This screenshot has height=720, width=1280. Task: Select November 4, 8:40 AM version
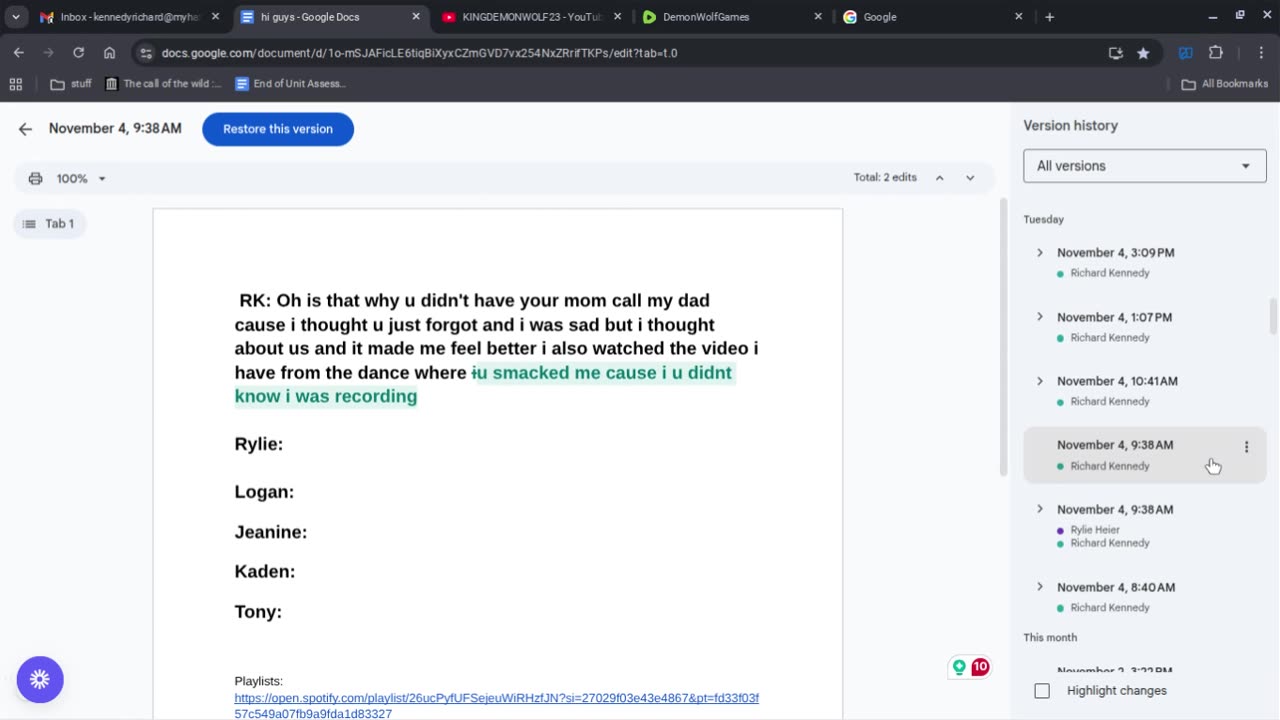[x=1144, y=597]
